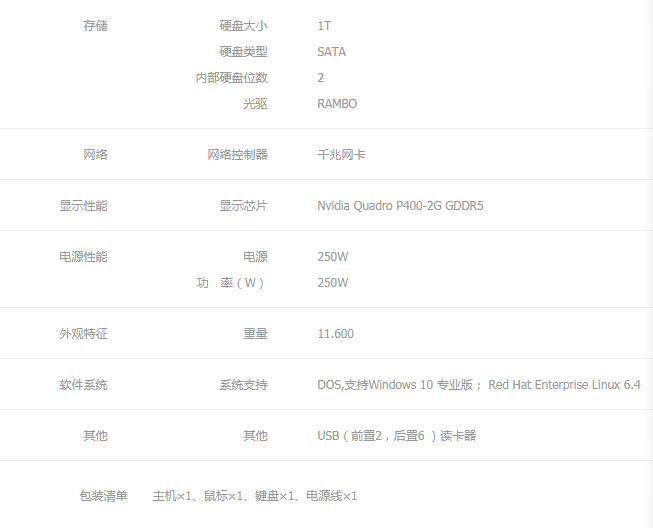
Task: Click the 250W value beside 功率（W）
Action: (x=332, y=283)
